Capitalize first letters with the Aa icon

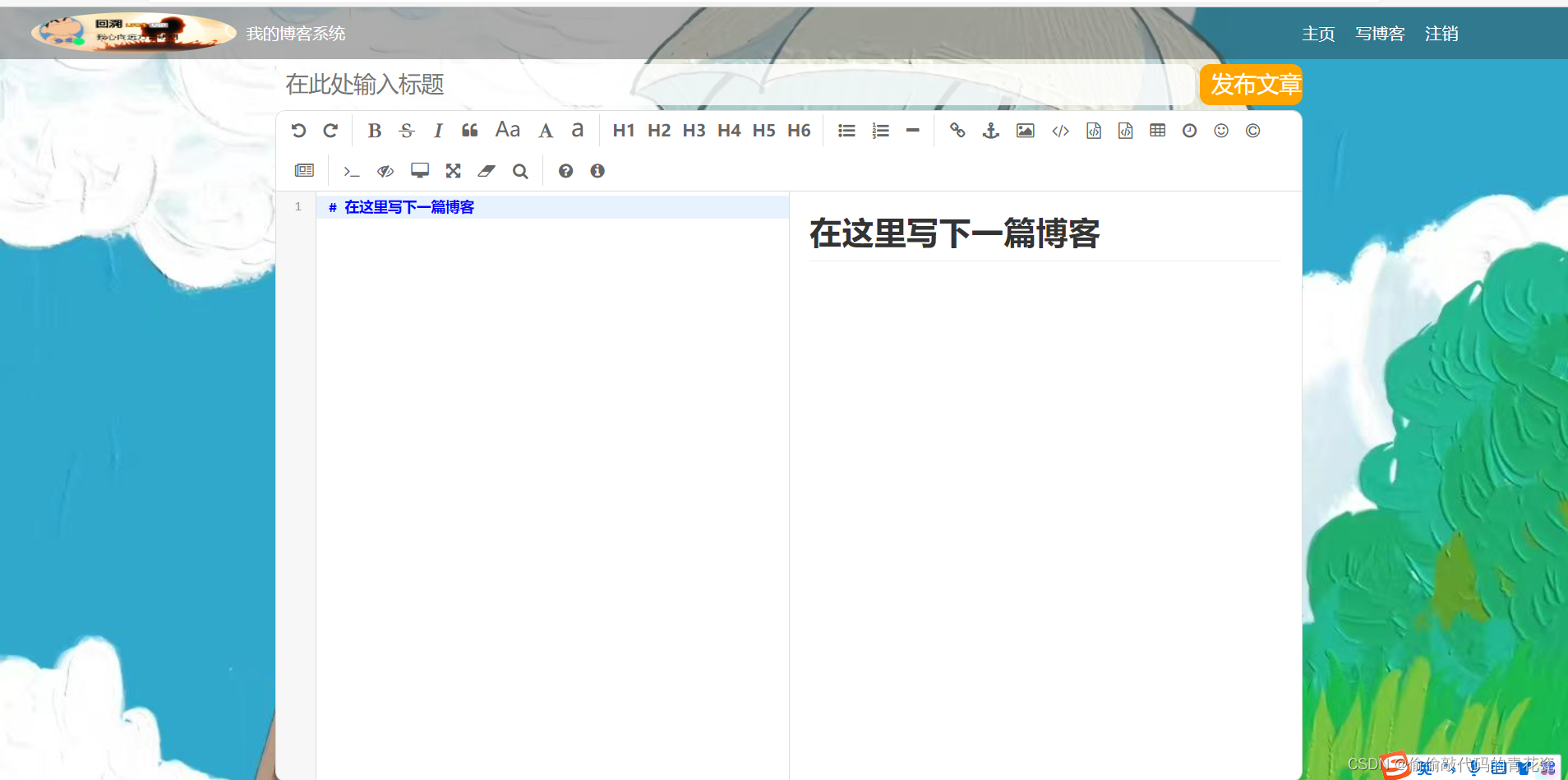click(508, 130)
